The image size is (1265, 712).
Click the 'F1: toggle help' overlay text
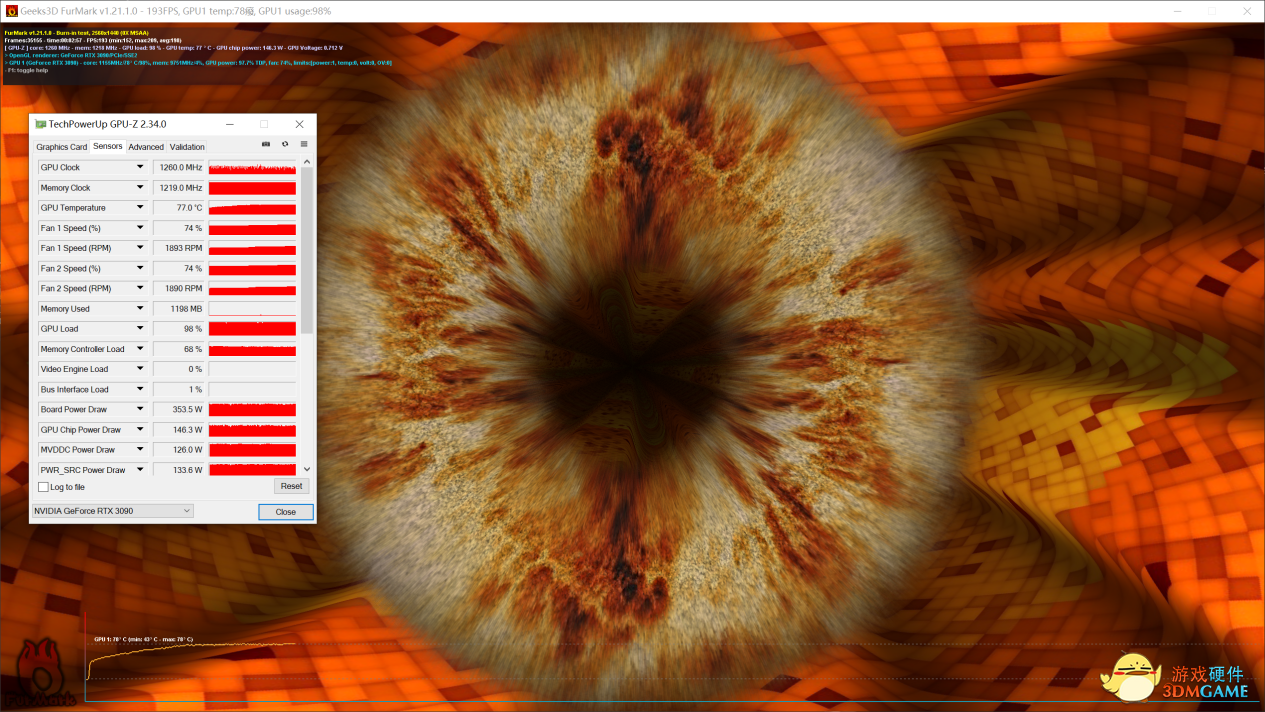point(27,70)
